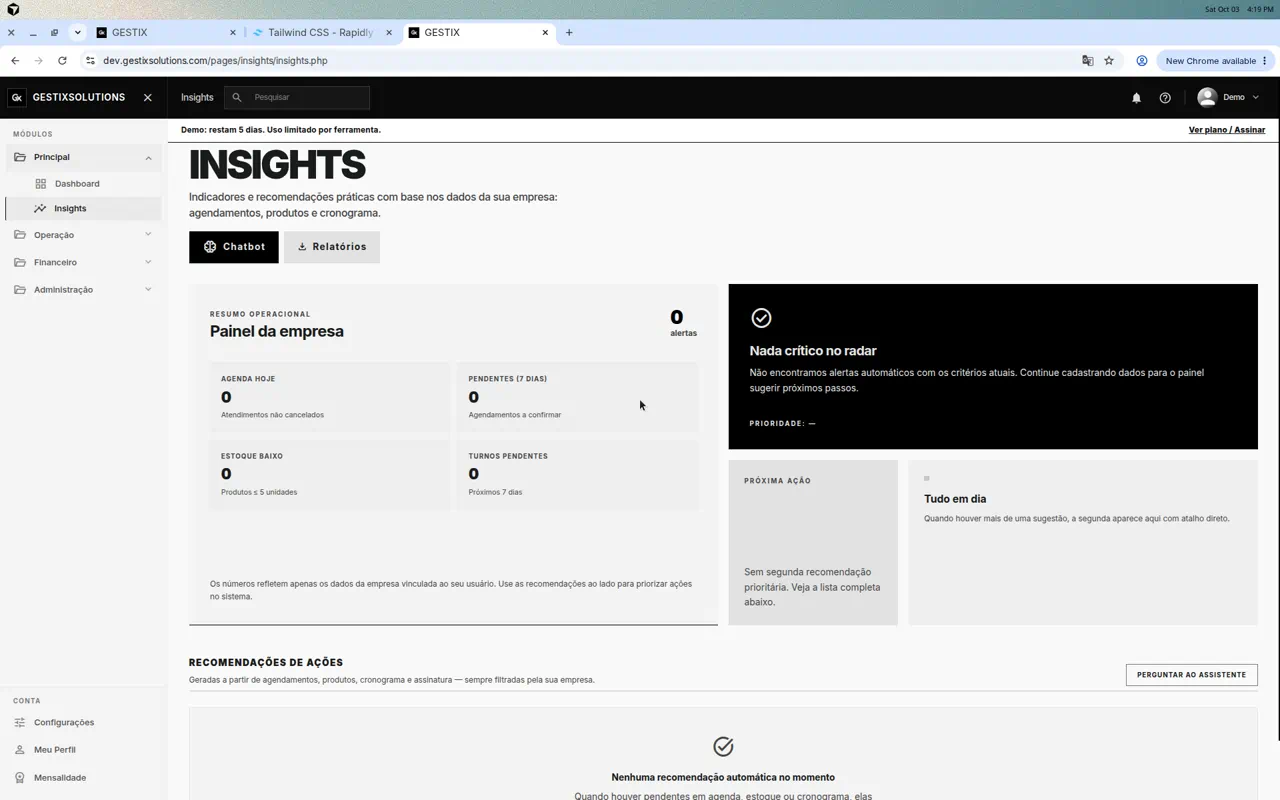Screen dimensions: 1280x800
Task: Close the active GESTIX browser tab
Action: tap(545, 32)
